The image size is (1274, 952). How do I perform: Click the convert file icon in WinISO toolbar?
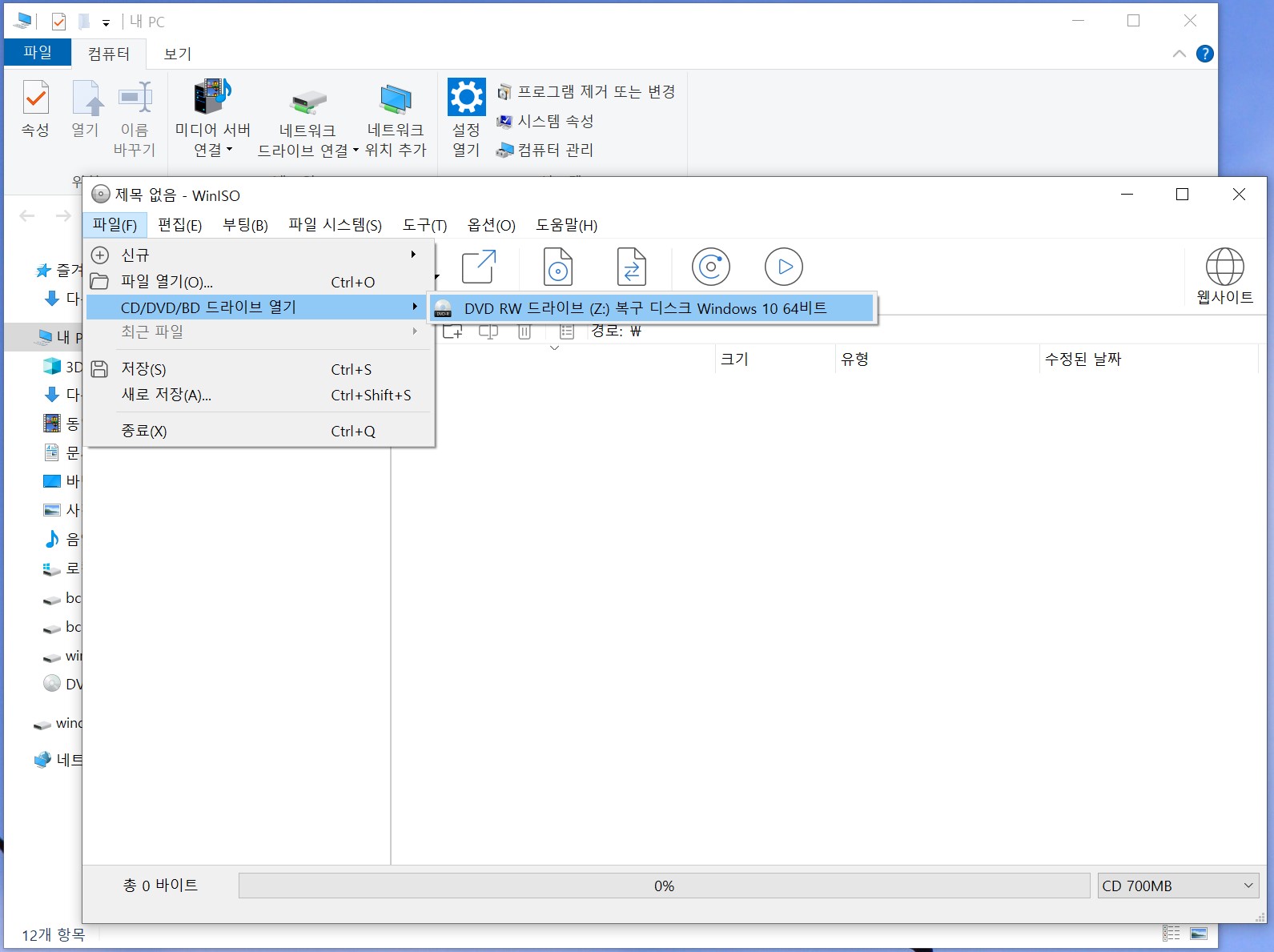click(632, 267)
